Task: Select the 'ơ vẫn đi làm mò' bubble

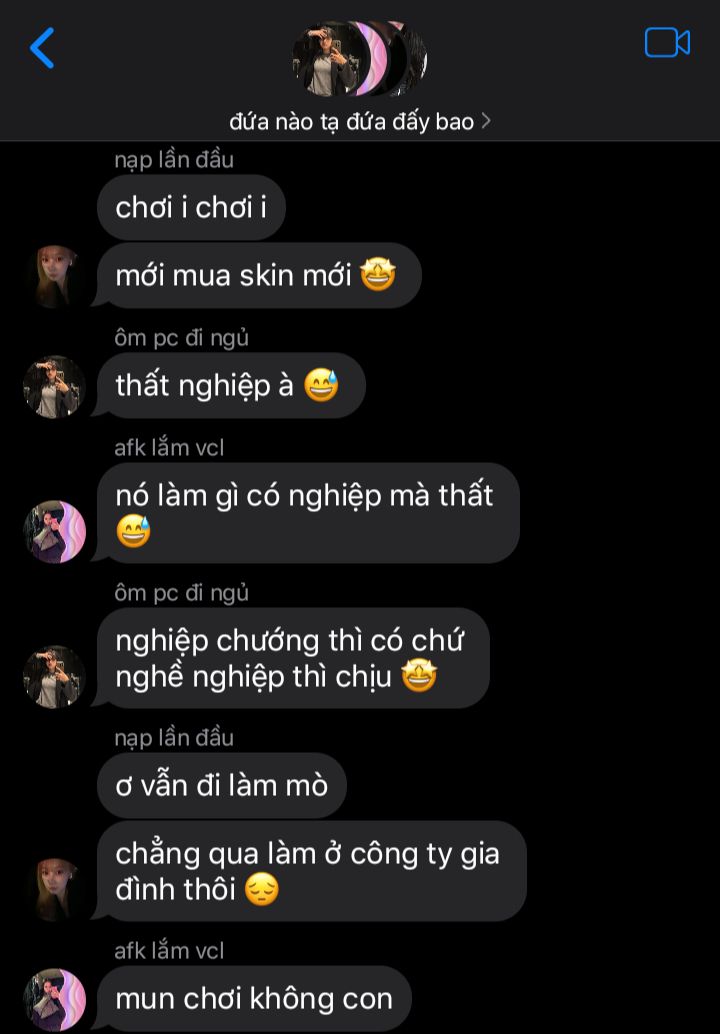Action: tap(222, 785)
